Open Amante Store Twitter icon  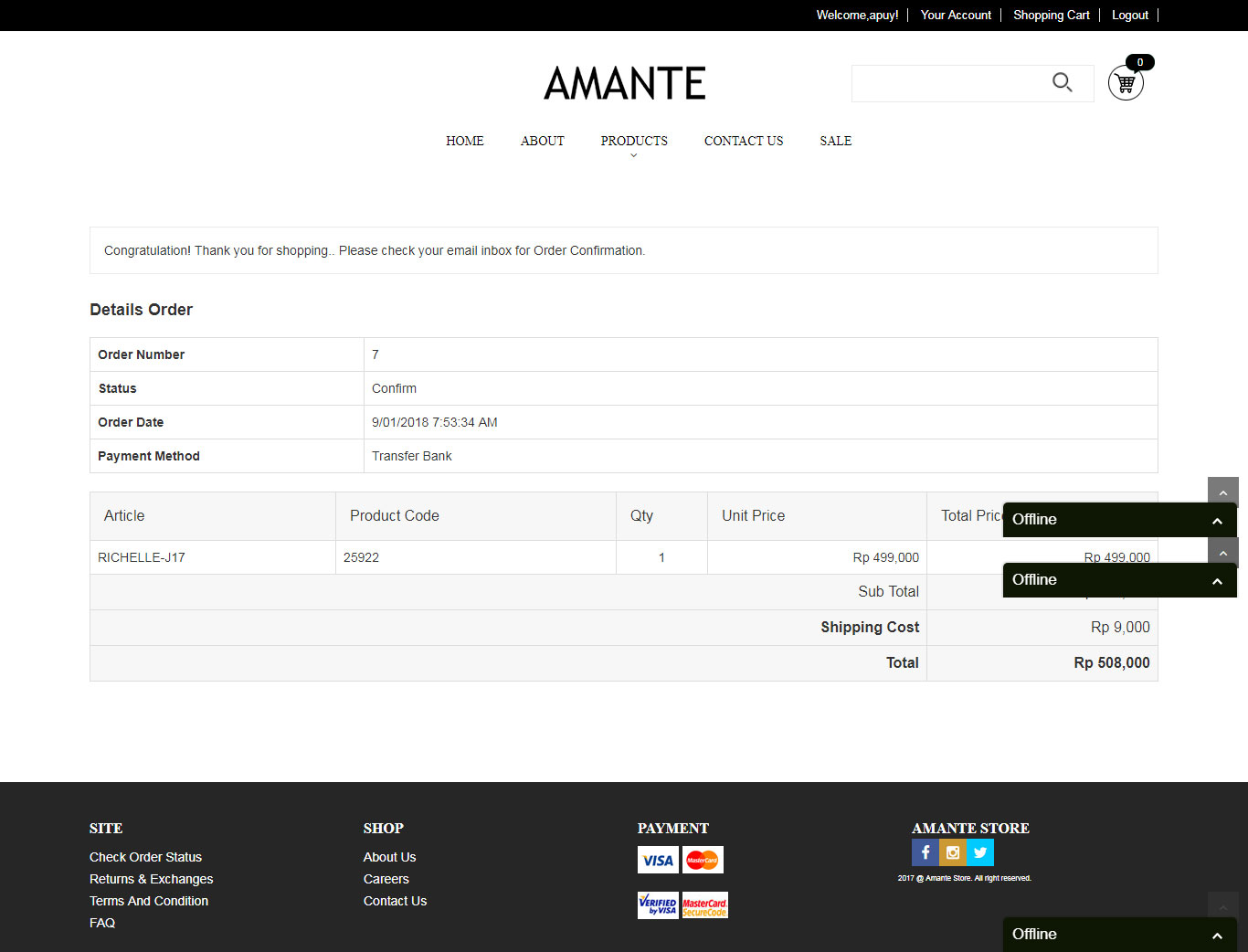[980, 852]
